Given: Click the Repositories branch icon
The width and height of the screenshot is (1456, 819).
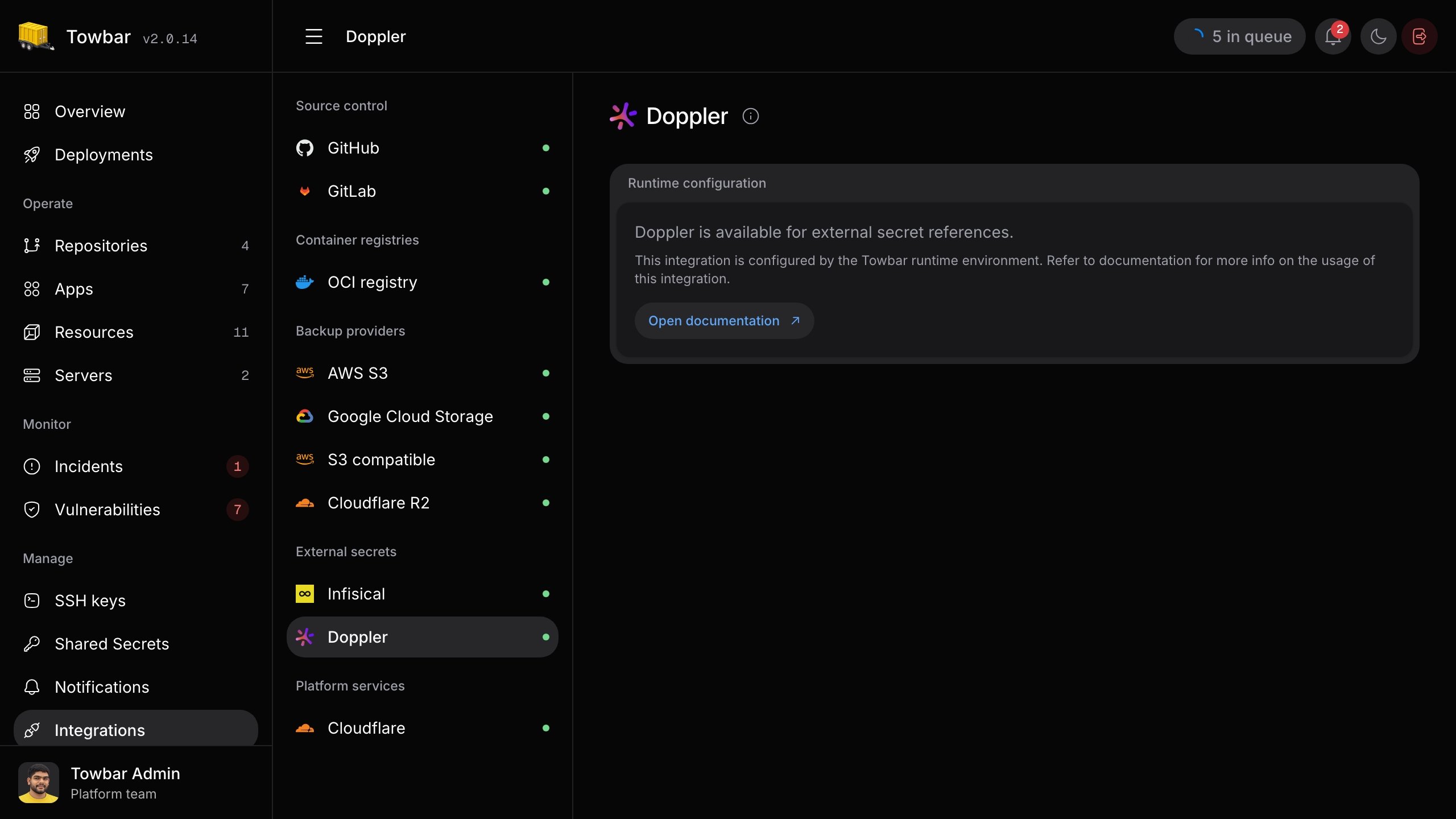Looking at the screenshot, I should tap(32, 246).
